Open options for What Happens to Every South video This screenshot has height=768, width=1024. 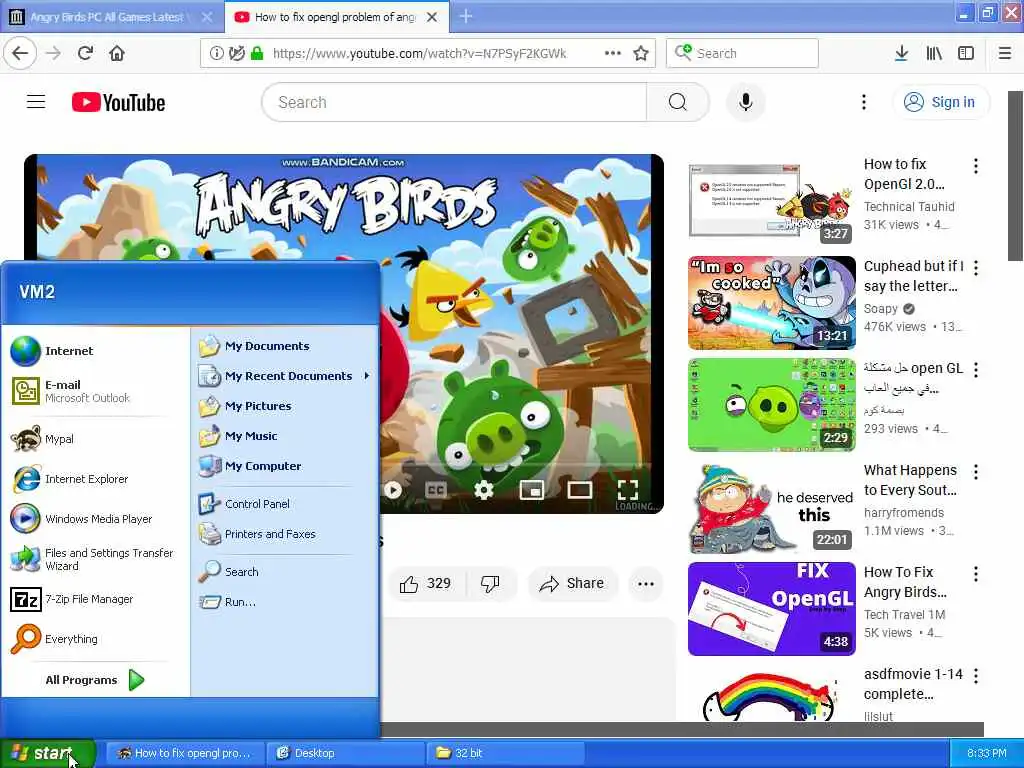[x=976, y=472]
